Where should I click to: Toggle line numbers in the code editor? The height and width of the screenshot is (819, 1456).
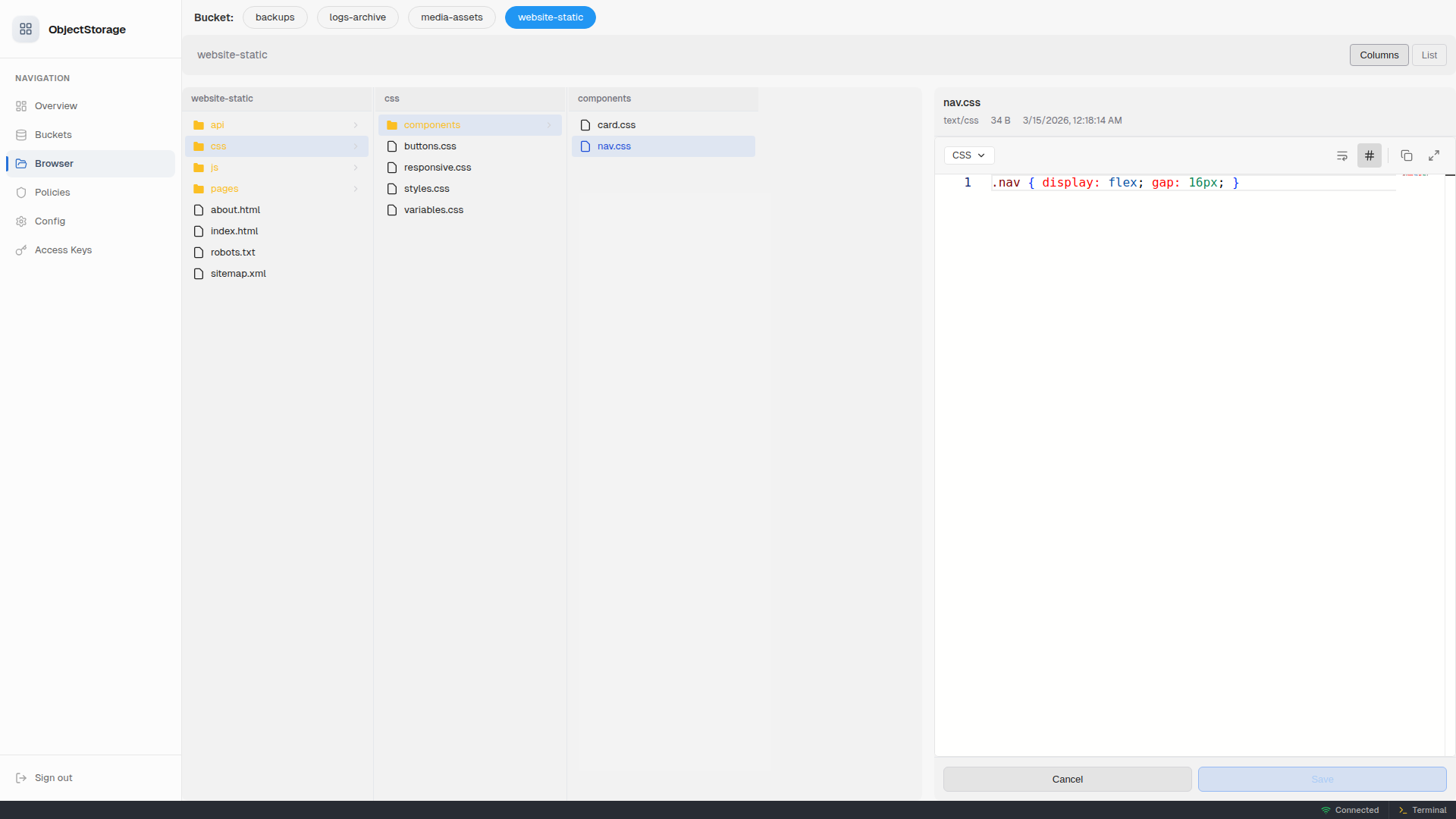coord(1370,155)
